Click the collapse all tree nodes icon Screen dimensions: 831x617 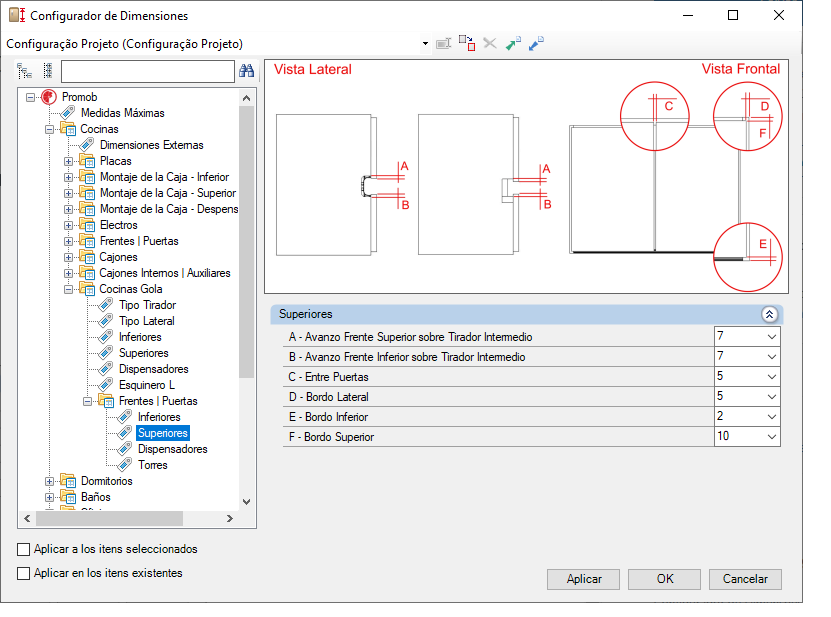47,71
